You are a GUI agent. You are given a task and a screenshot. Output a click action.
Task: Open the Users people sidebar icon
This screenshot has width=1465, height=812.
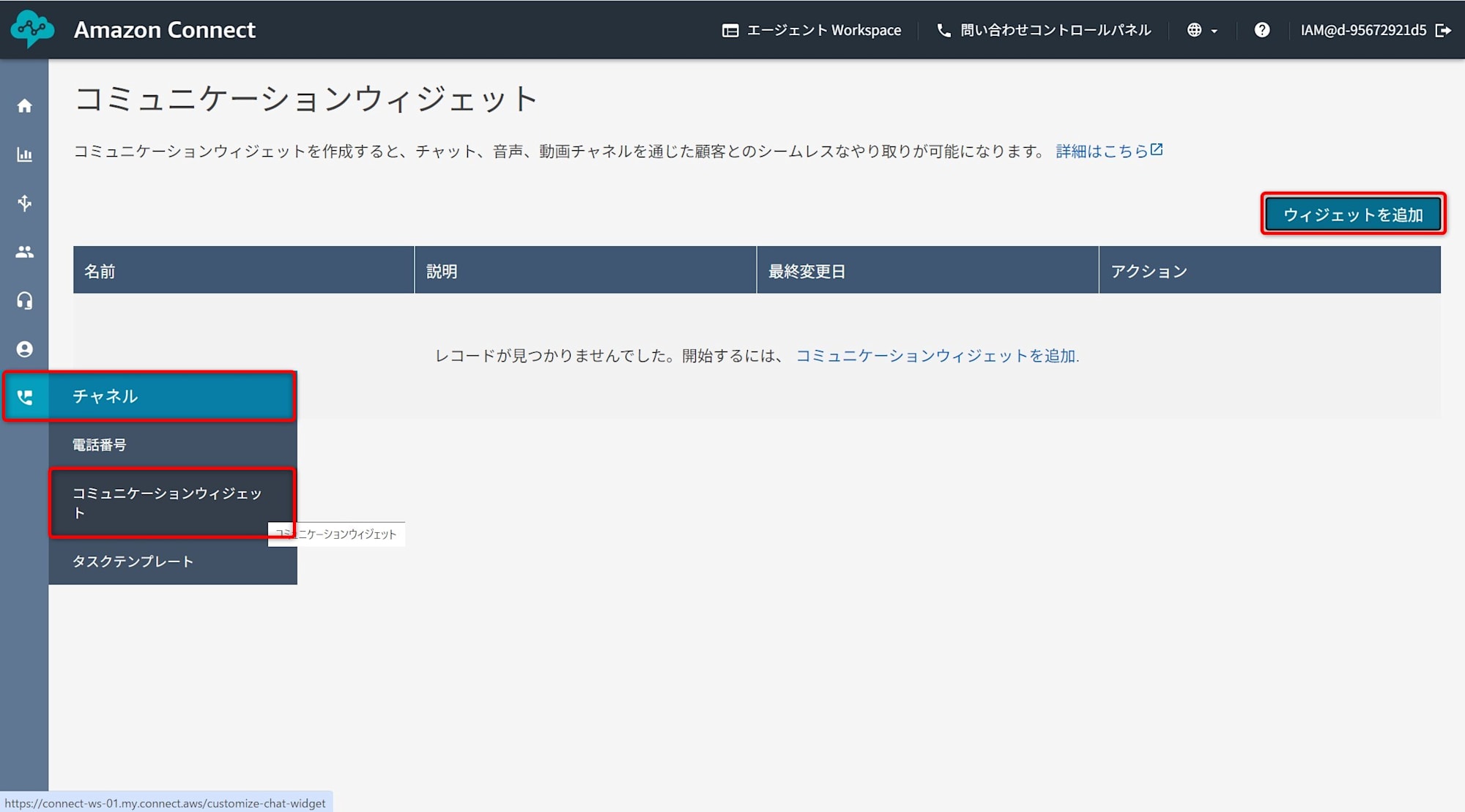24,252
